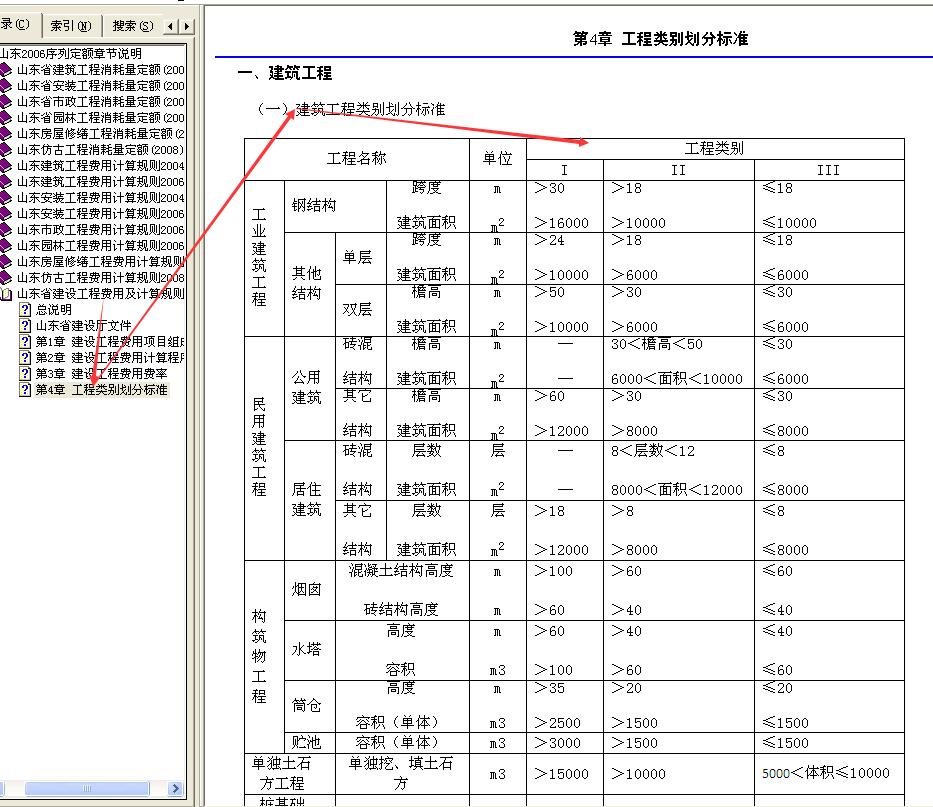Open 山东仿古工程消耗量定额 (2008) topic
This screenshot has width=933, height=807.
(100, 149)
